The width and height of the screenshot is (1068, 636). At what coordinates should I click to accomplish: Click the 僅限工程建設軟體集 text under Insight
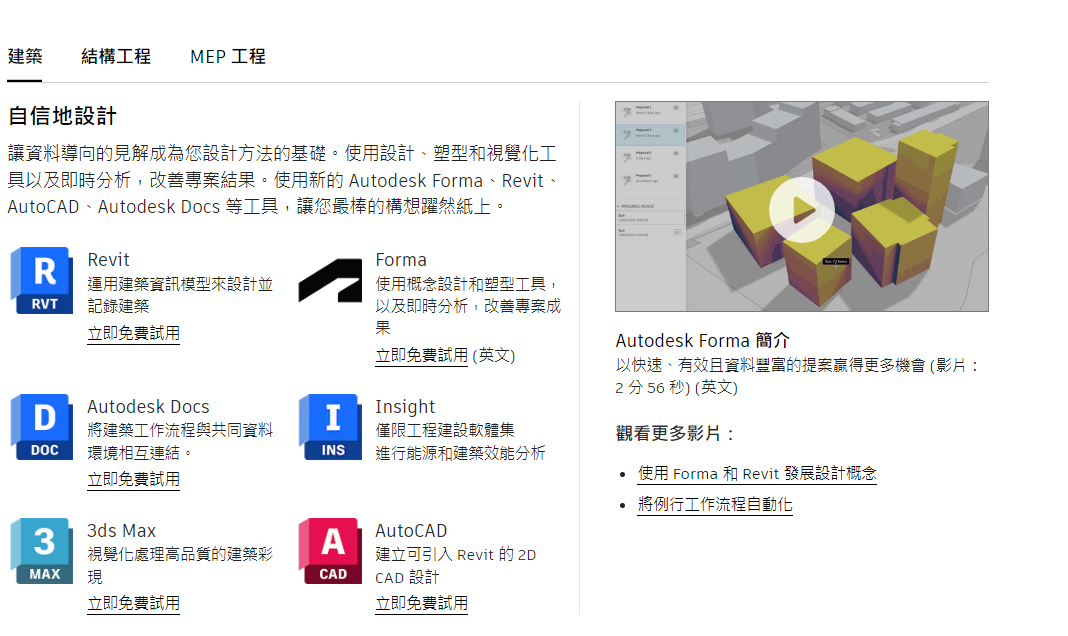click(445, 430)
